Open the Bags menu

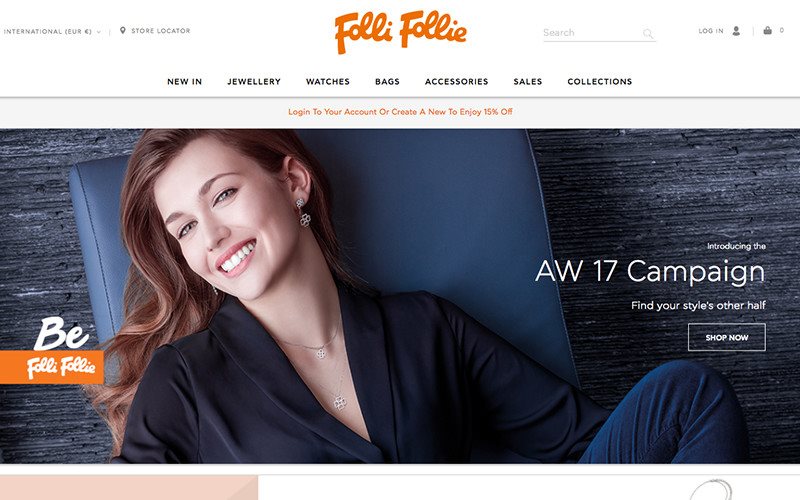point(387,82)
